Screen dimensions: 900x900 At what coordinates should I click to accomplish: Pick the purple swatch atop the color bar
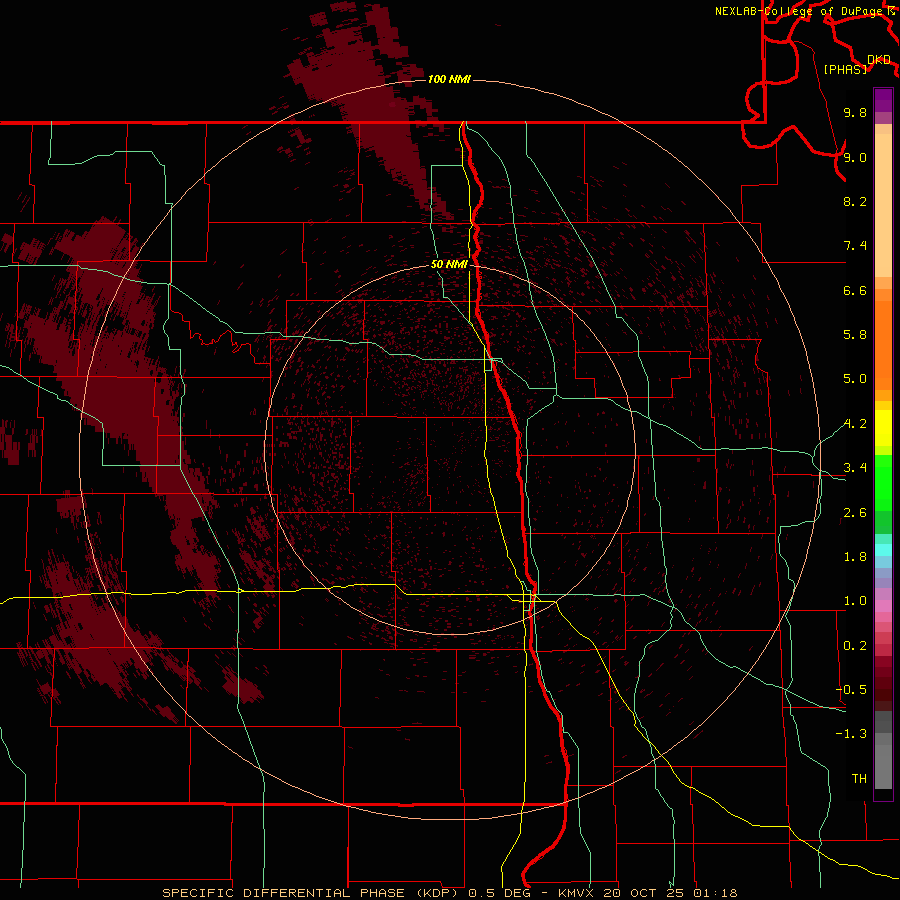click(883, 100)
